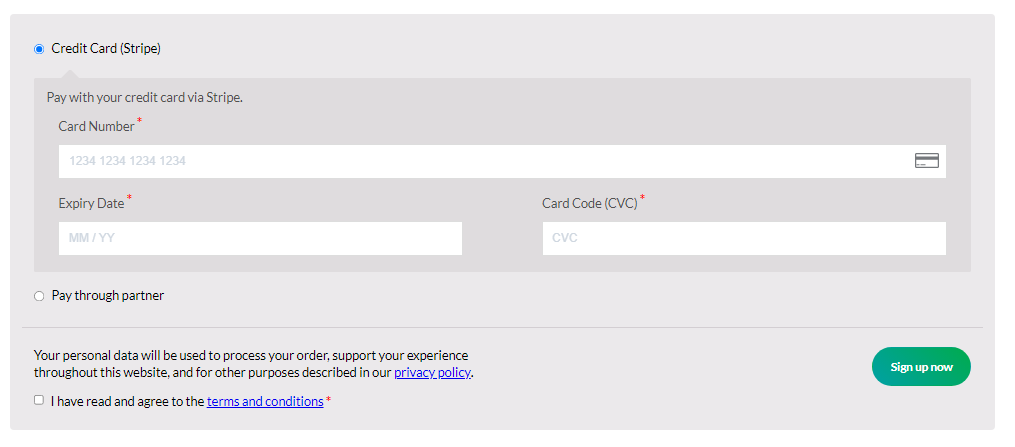Focus the Card Number input field

[502, 161]
